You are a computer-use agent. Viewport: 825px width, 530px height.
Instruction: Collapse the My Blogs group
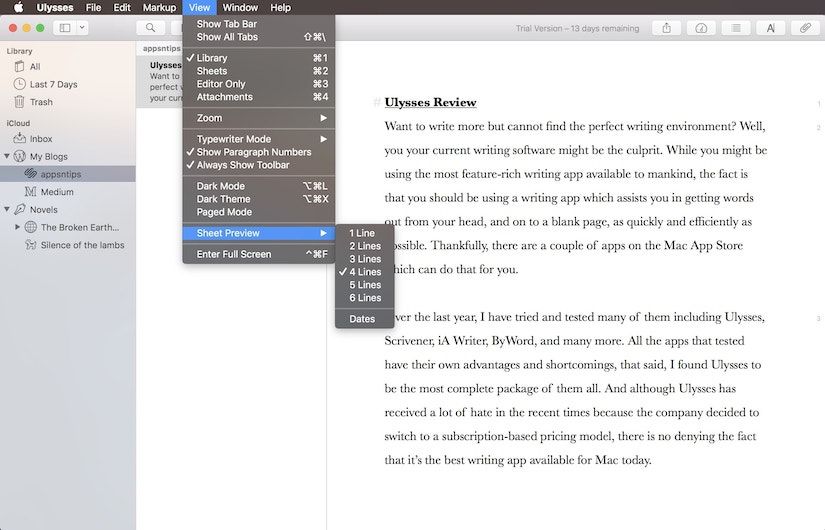tap(7, 157)
